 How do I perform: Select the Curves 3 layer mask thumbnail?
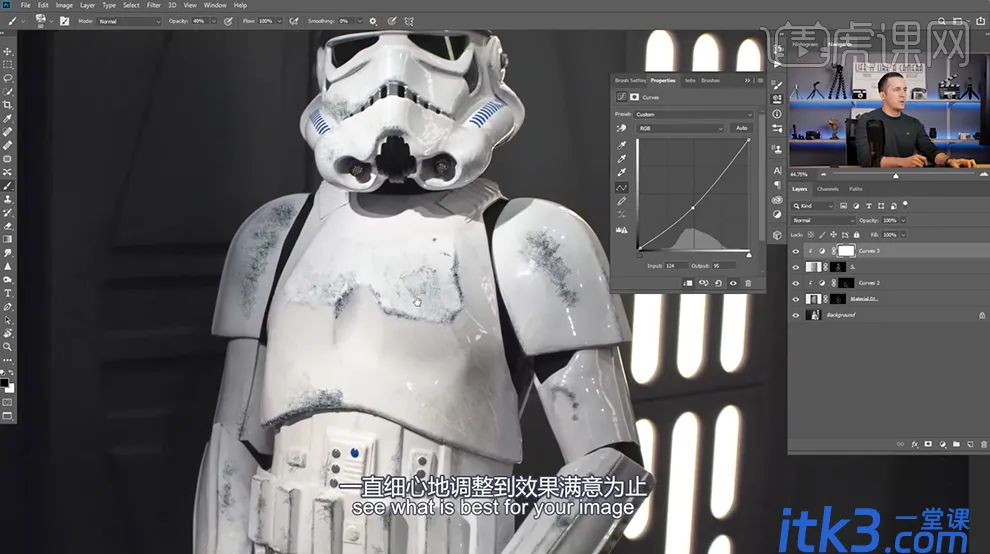[846, 251]
